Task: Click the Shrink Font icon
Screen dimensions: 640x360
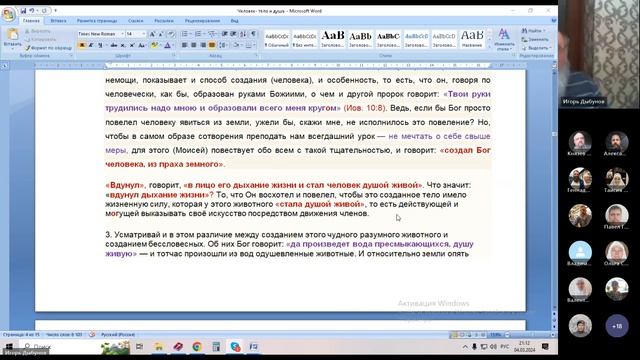Action: click(x=161, y=34)
